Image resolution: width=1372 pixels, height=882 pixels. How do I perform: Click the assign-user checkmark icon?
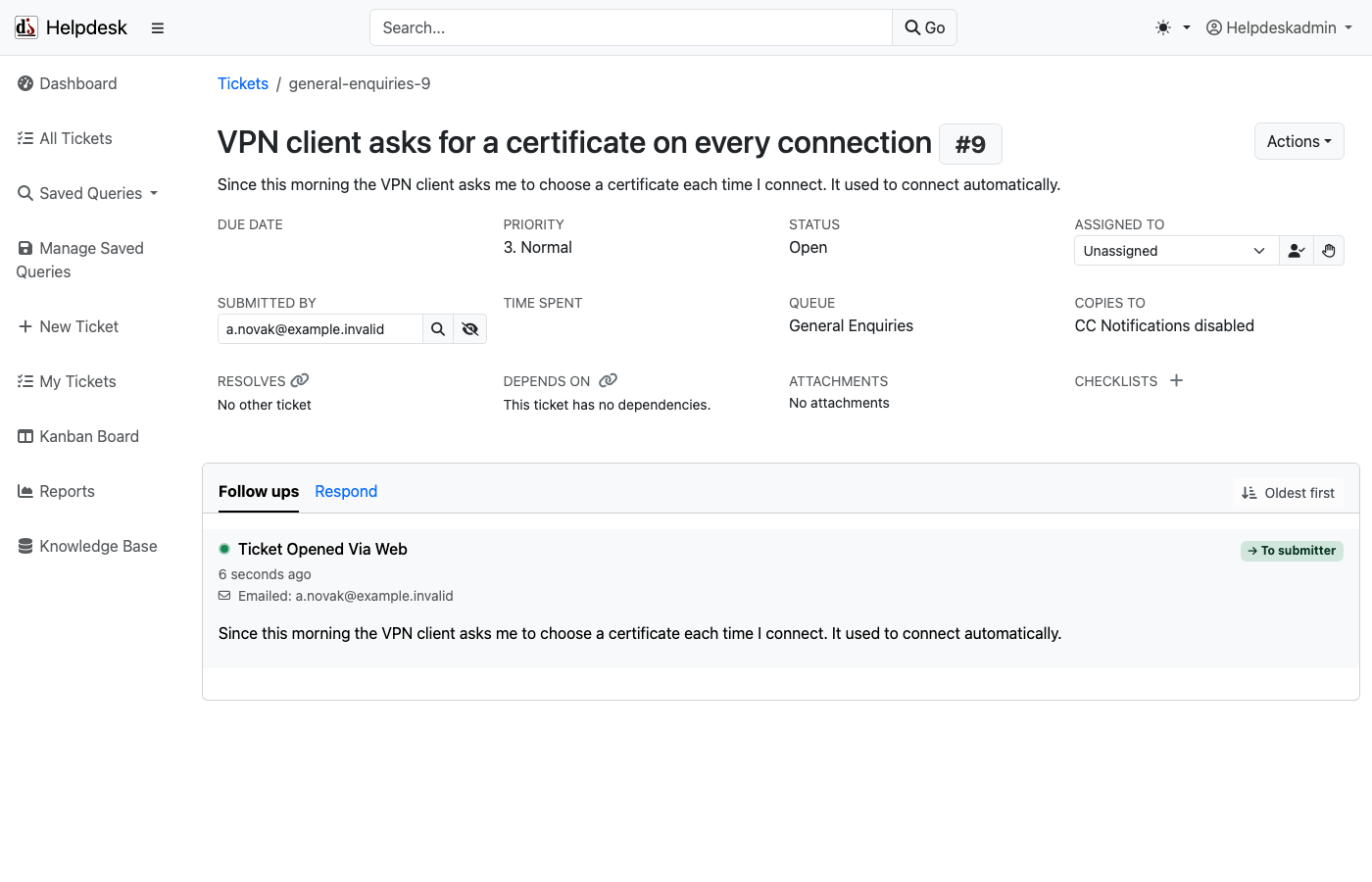(x=1296, y=251)
